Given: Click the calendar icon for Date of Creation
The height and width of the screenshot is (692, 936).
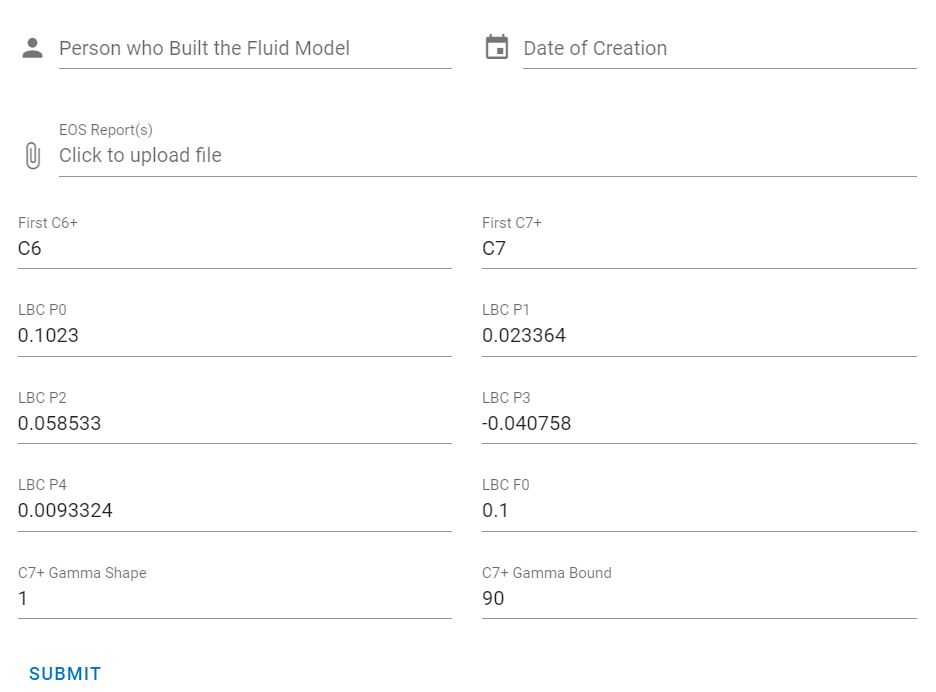Looking at the screenshot, I should (497, 47).
